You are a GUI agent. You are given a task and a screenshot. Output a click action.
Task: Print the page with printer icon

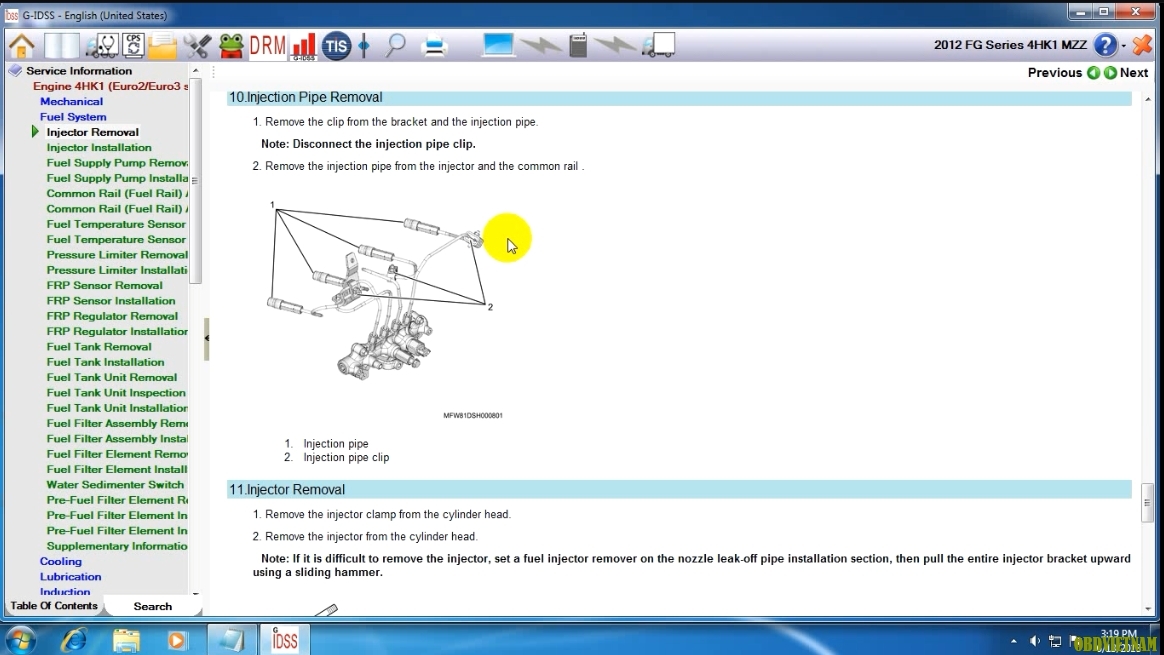click(x=434, y=46)
